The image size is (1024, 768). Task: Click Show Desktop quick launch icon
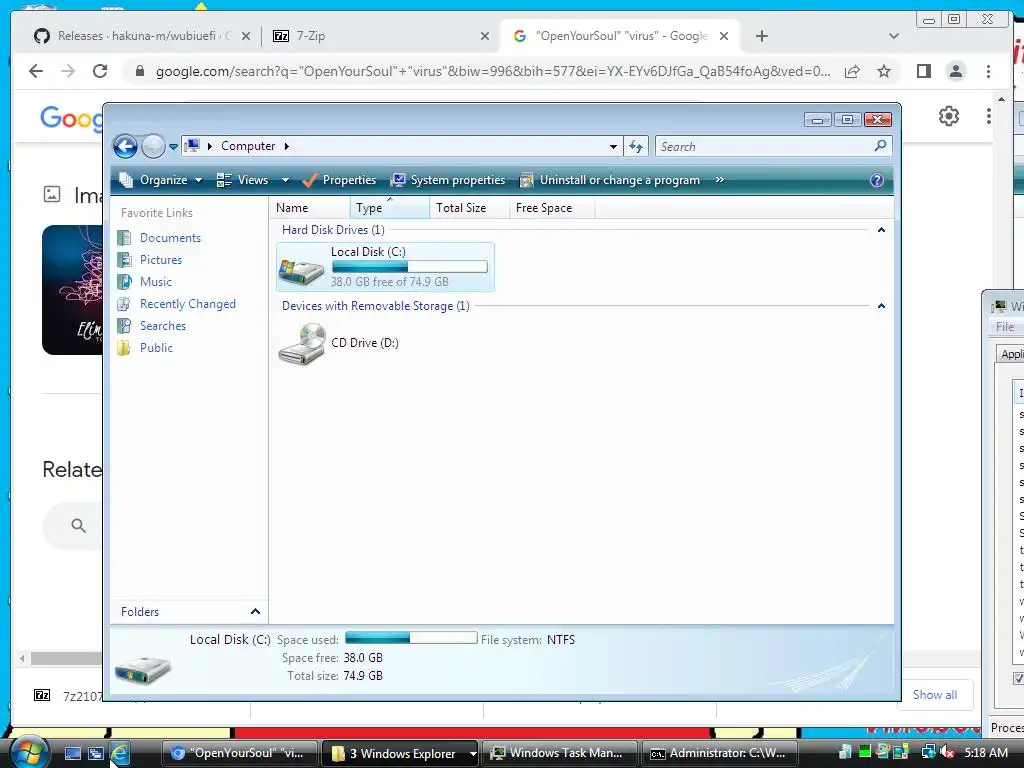[72, 754]
